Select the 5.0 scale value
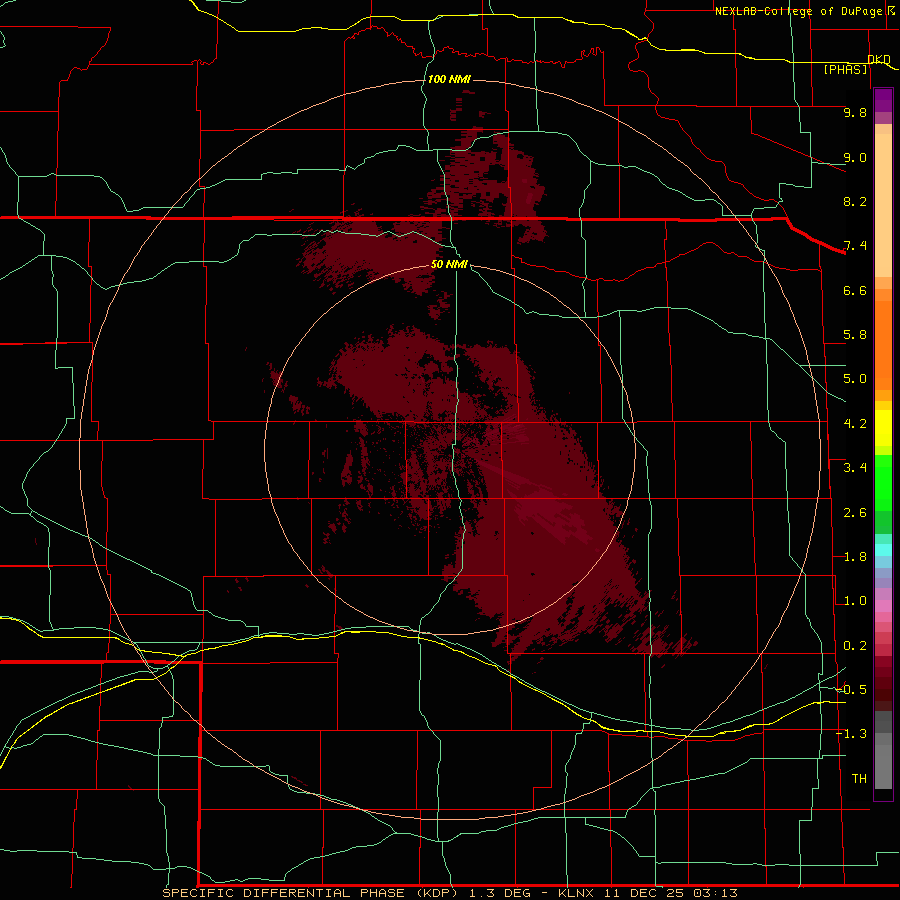Viewport: 900px width, 900px height. [x=855, y=379]
